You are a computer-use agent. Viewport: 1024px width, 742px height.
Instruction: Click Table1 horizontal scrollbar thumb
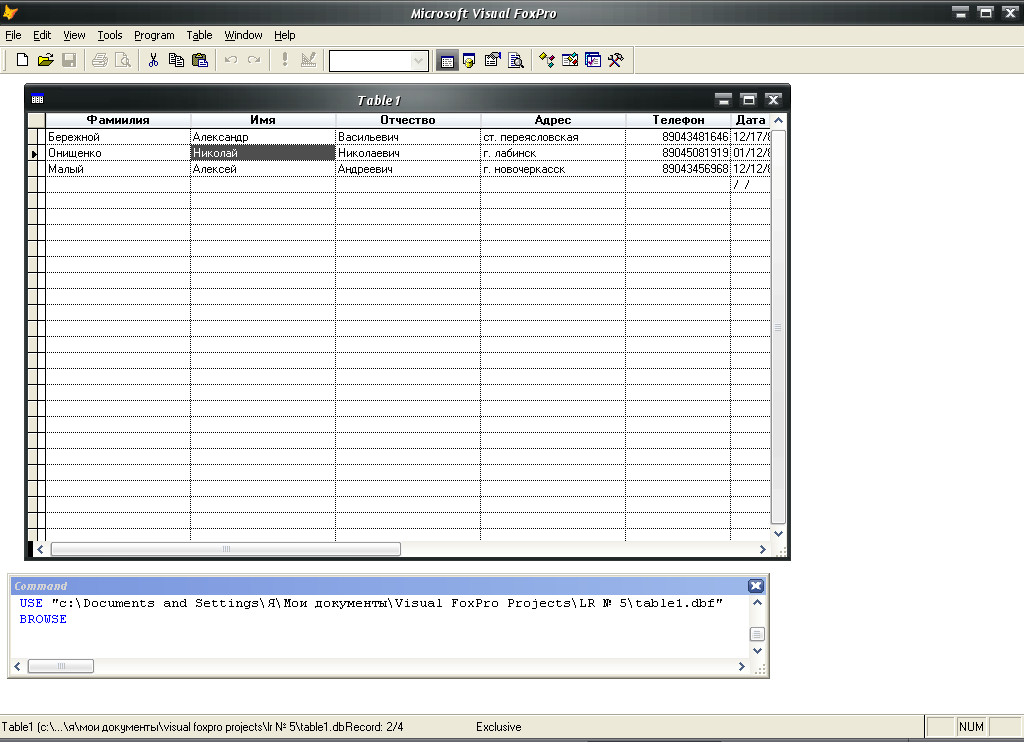point(226,549)
